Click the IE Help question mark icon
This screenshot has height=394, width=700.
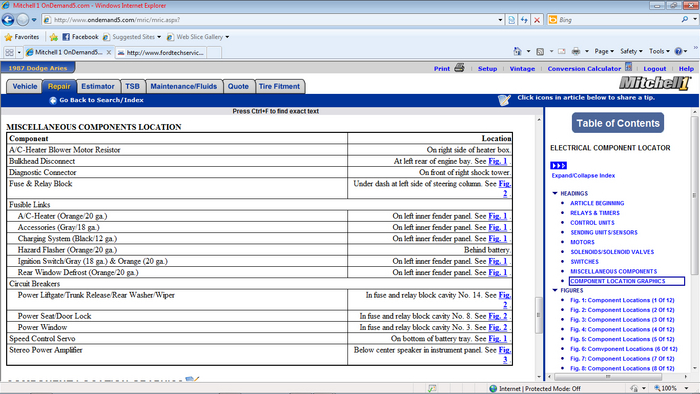point(678,51)
